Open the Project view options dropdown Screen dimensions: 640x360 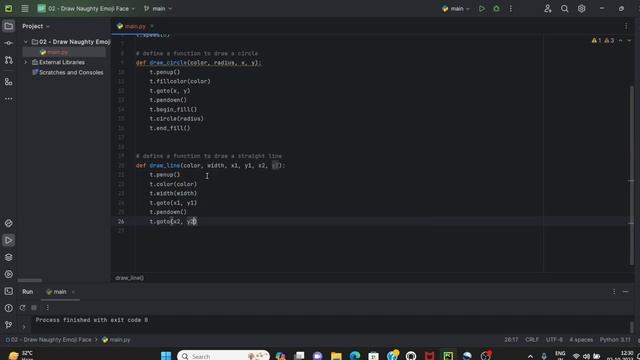coord(36,26)
